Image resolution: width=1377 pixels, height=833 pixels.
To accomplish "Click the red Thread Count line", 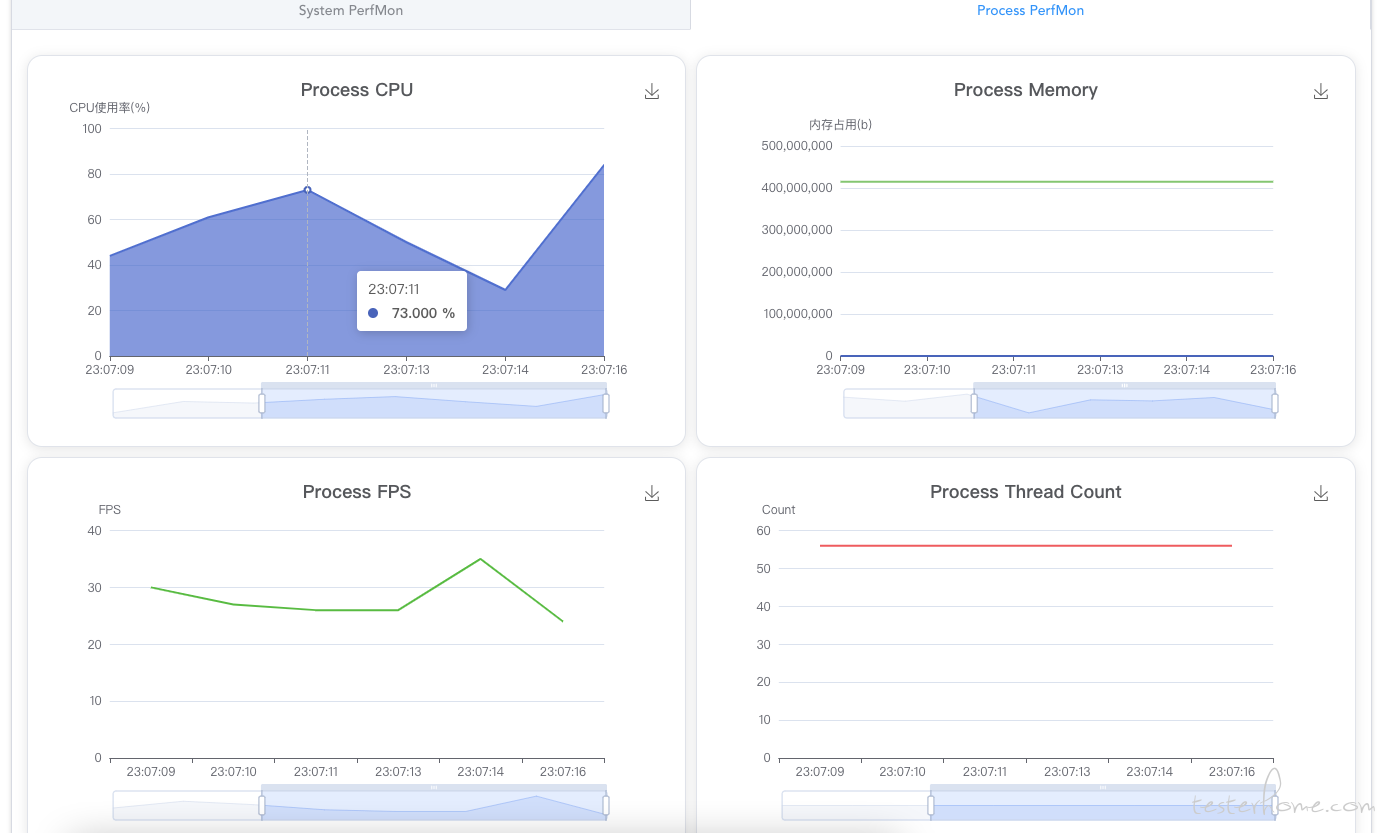I will click(1025, 546).
